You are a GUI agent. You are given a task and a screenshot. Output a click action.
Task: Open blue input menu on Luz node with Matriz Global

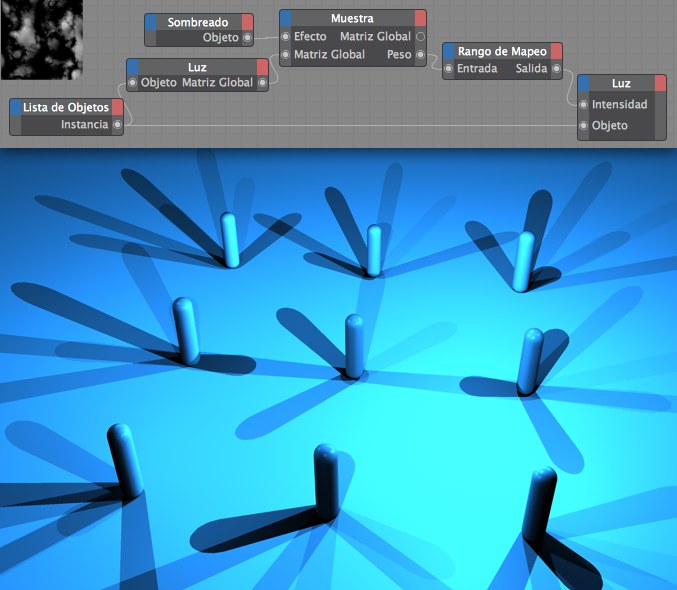[x=133, y=67]
